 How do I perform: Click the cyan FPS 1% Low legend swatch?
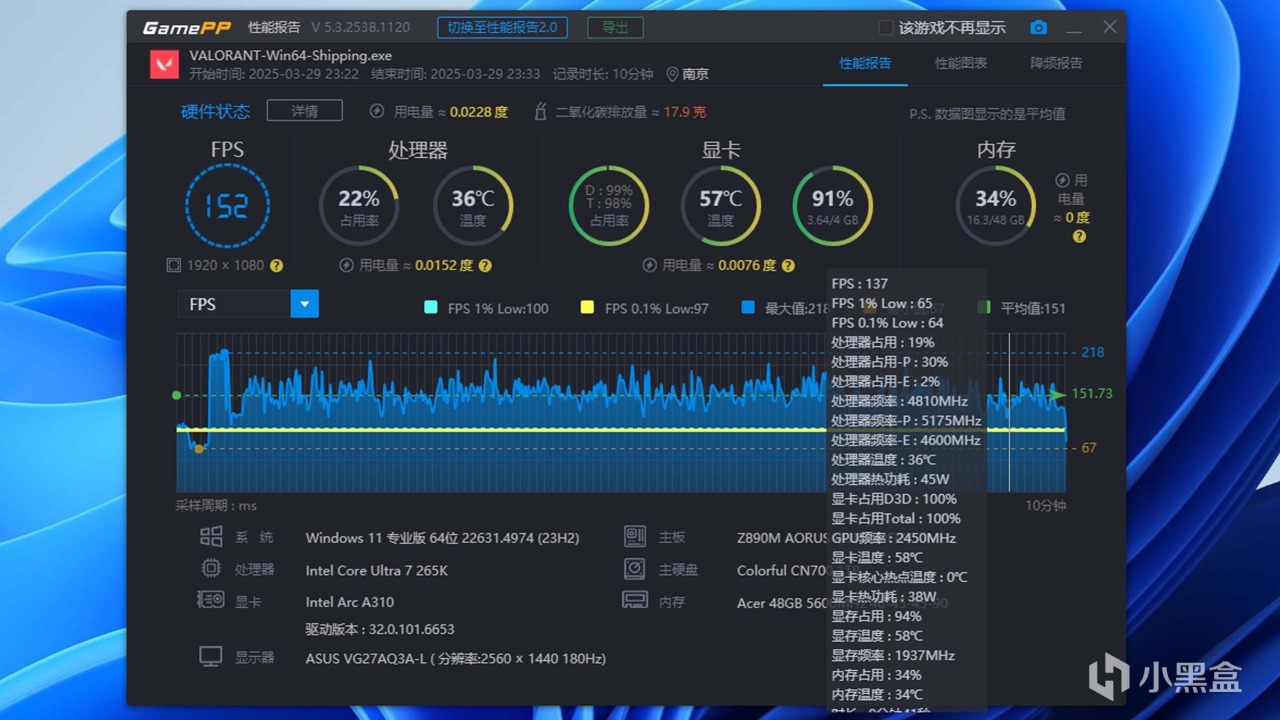[x=431, y=308]
